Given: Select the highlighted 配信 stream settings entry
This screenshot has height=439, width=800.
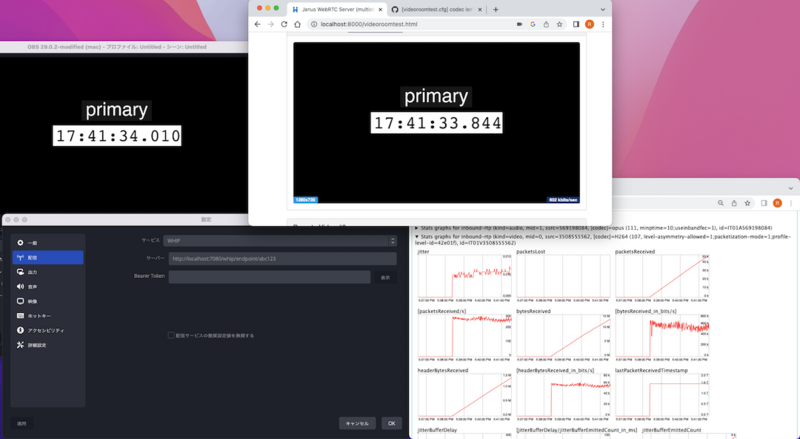Looking at the screenshot, I should [48, 258].
